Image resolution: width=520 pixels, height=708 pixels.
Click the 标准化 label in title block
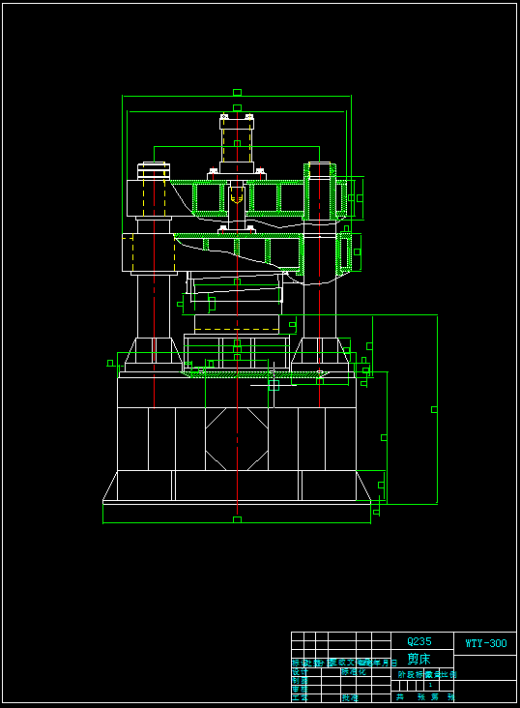click(x=353, y=671)
